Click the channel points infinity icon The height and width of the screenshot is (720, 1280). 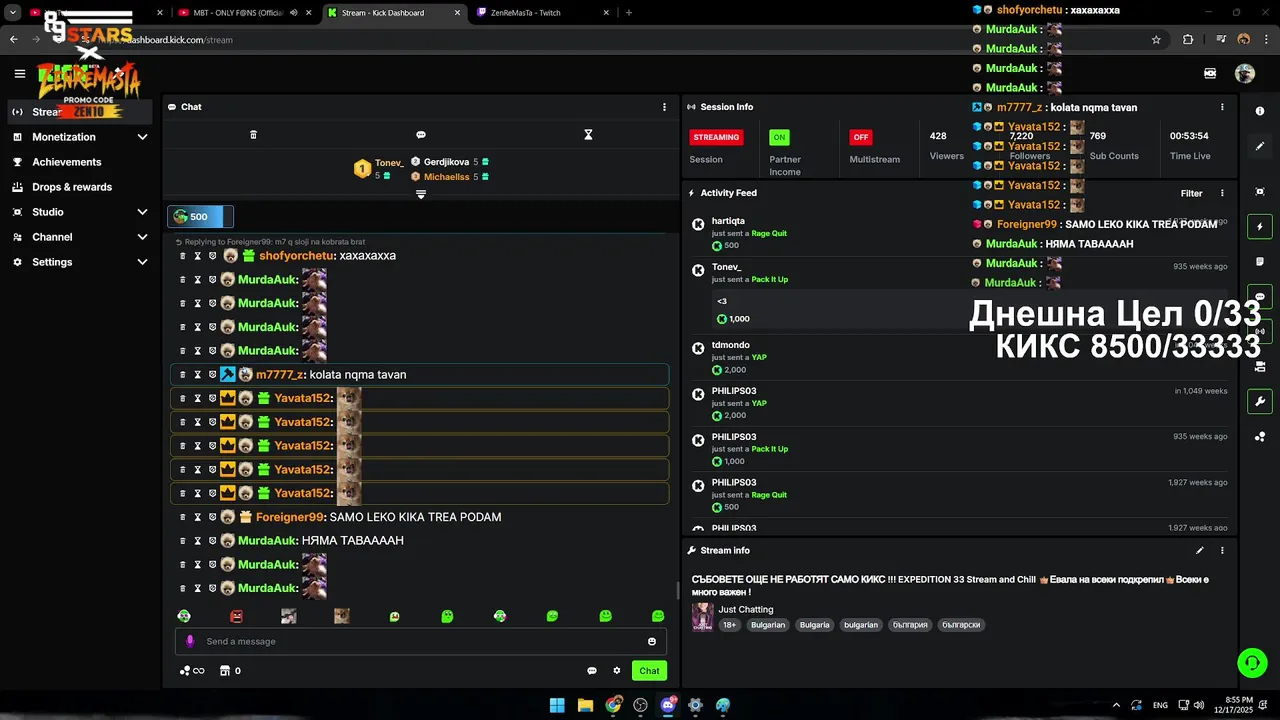click(192, 671)
